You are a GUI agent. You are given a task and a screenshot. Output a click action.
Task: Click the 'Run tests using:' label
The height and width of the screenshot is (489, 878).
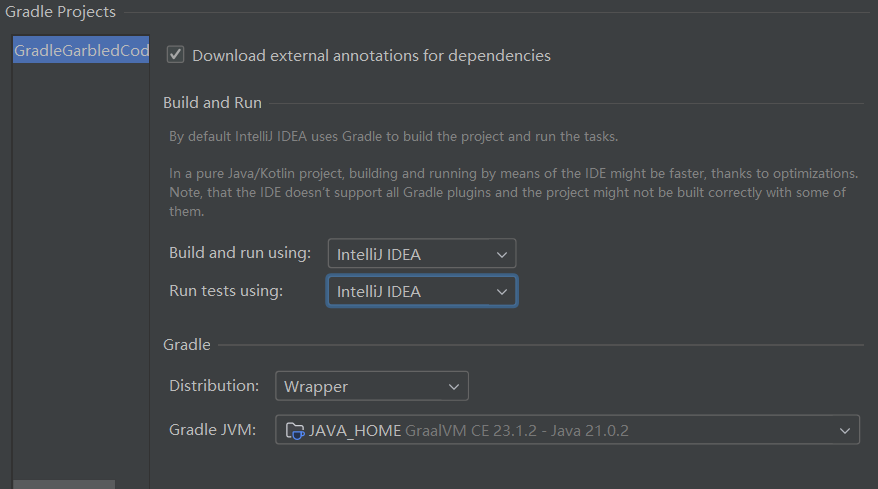coord(226,291)
